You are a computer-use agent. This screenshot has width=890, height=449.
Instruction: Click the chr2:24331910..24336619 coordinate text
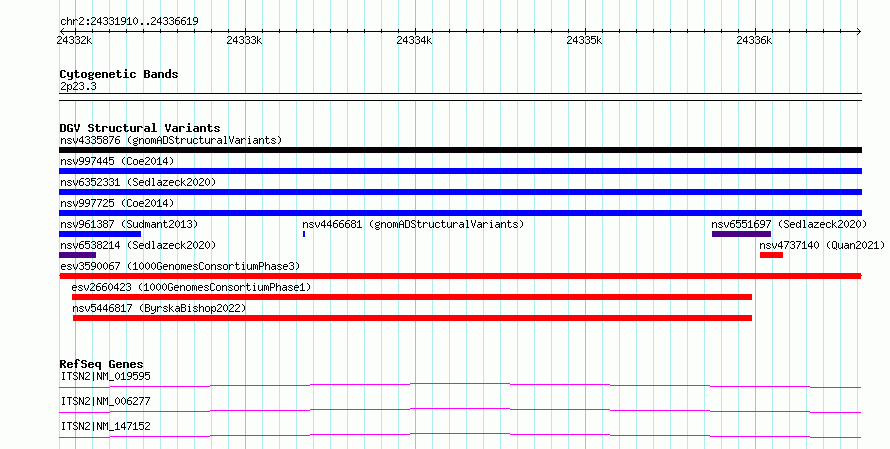(x=129, y=22)
